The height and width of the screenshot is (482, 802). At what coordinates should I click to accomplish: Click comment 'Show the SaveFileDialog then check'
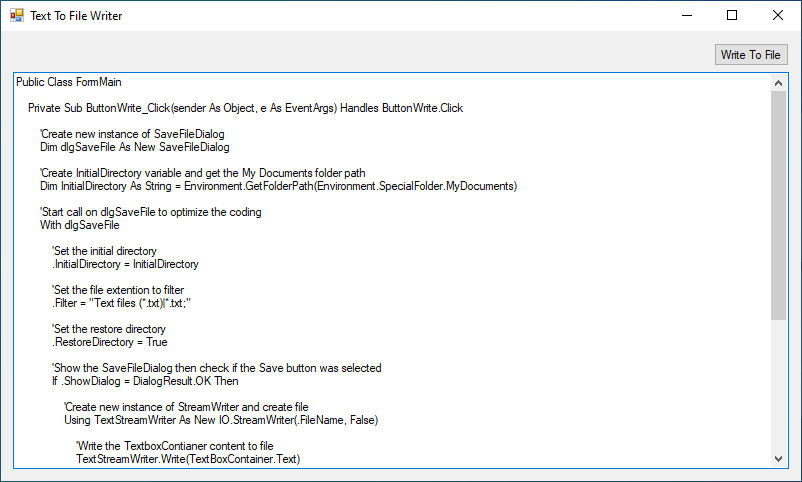pyautogui.click(x=217, y=368)
